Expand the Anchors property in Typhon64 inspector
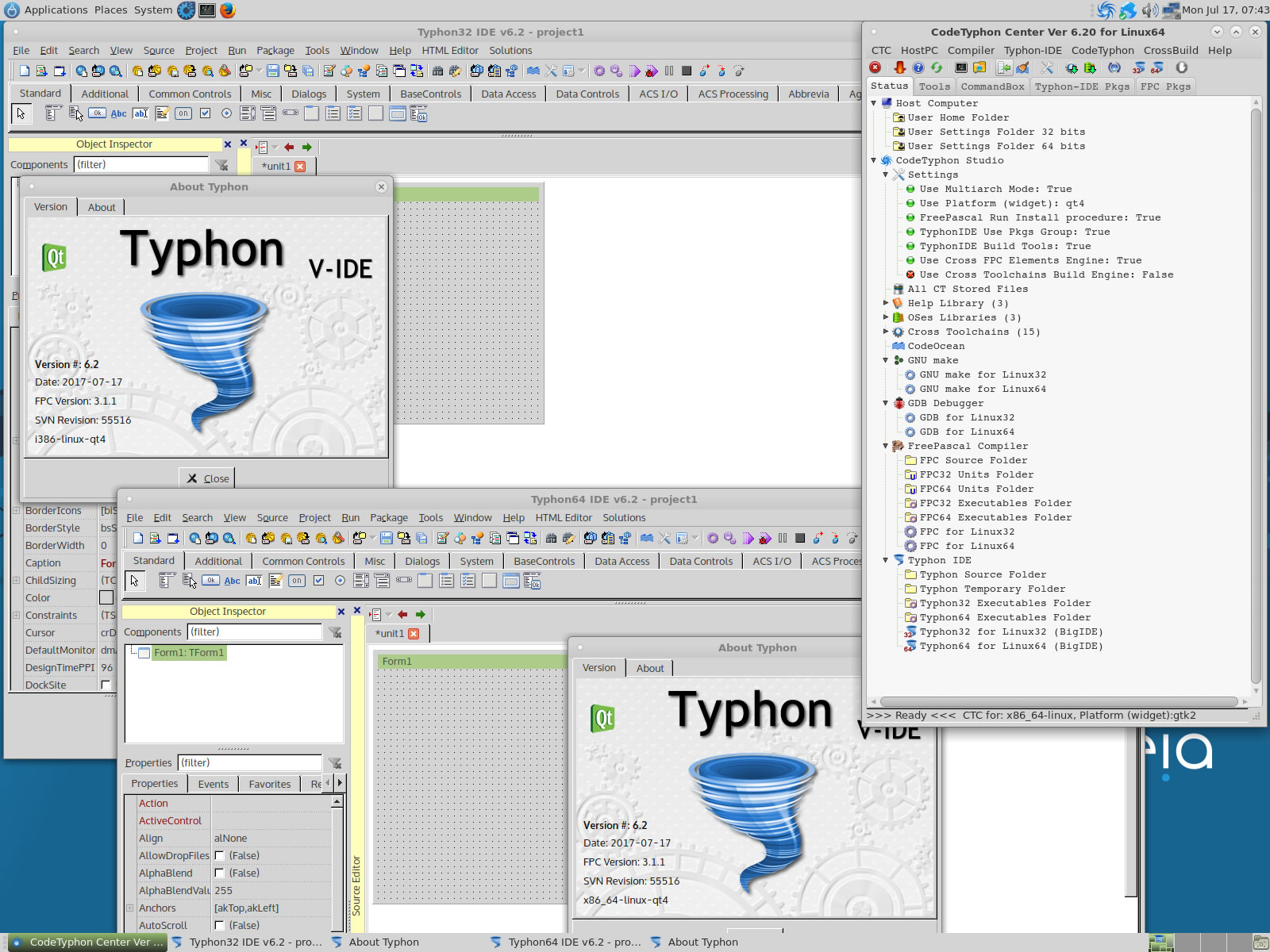 tap(130, 908)
